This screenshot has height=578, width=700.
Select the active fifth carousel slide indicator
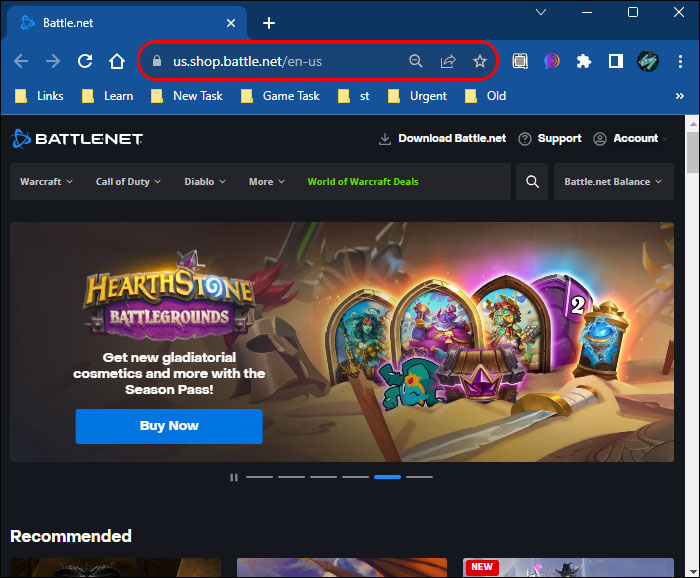pyautogui.click(x=388, y=477)
